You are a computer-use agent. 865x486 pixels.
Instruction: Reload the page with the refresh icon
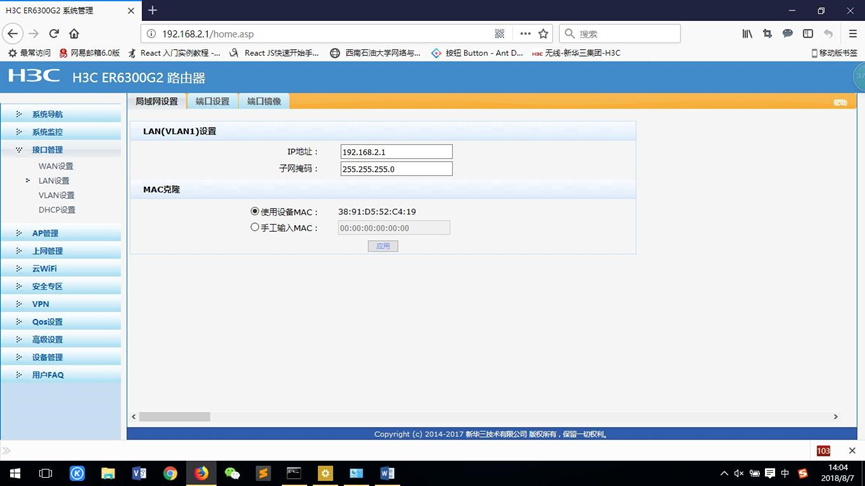tap(54, 34)
